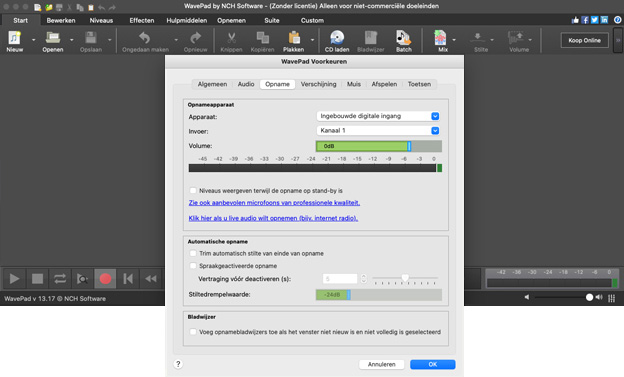The height and width of the screenshot is (377, 624).
Task: Click the Opslaan disk icon
Action: tap(91, 38)
